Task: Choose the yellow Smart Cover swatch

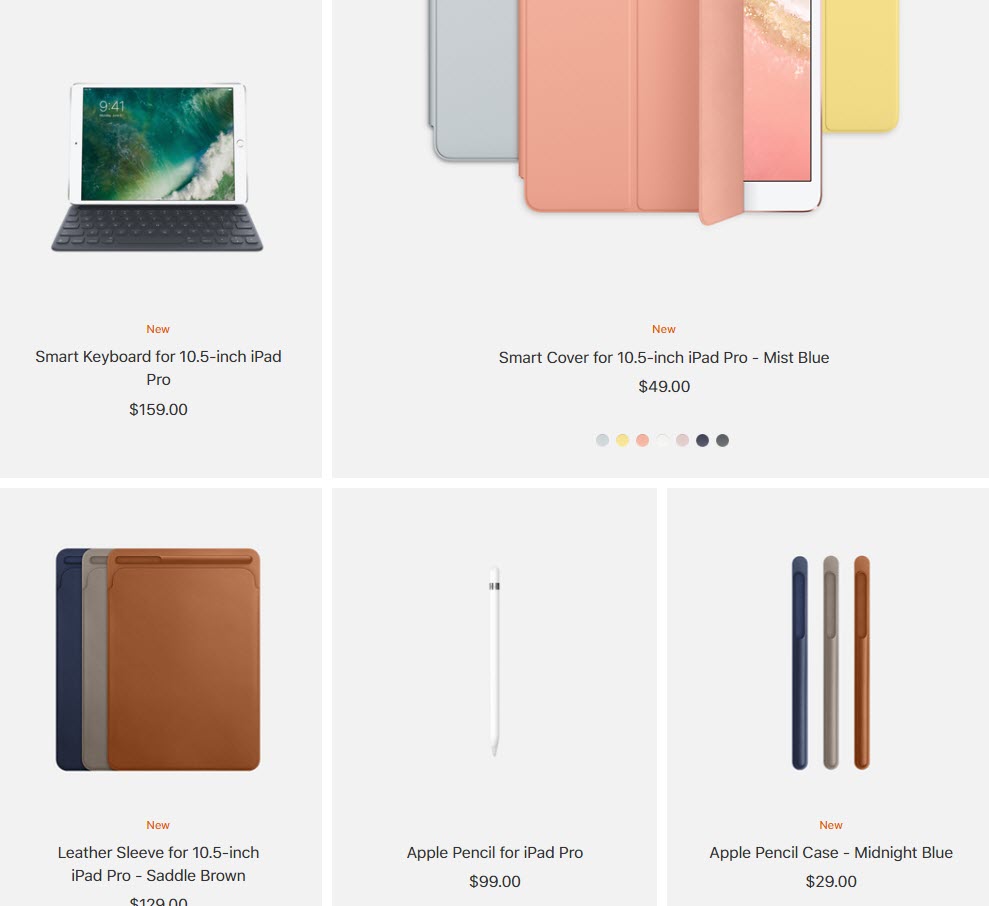Action: [x=623, y=440]
